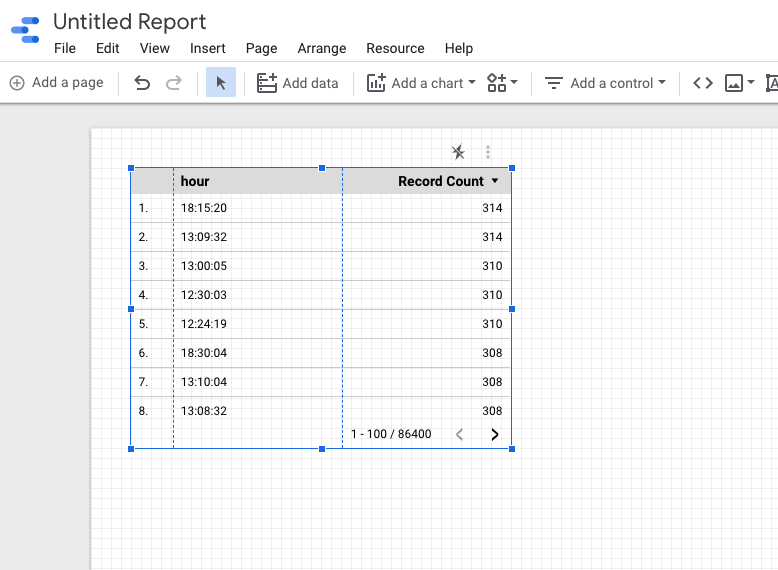
Task: Rename the Untitled Report title
Action: coord(130,21)
